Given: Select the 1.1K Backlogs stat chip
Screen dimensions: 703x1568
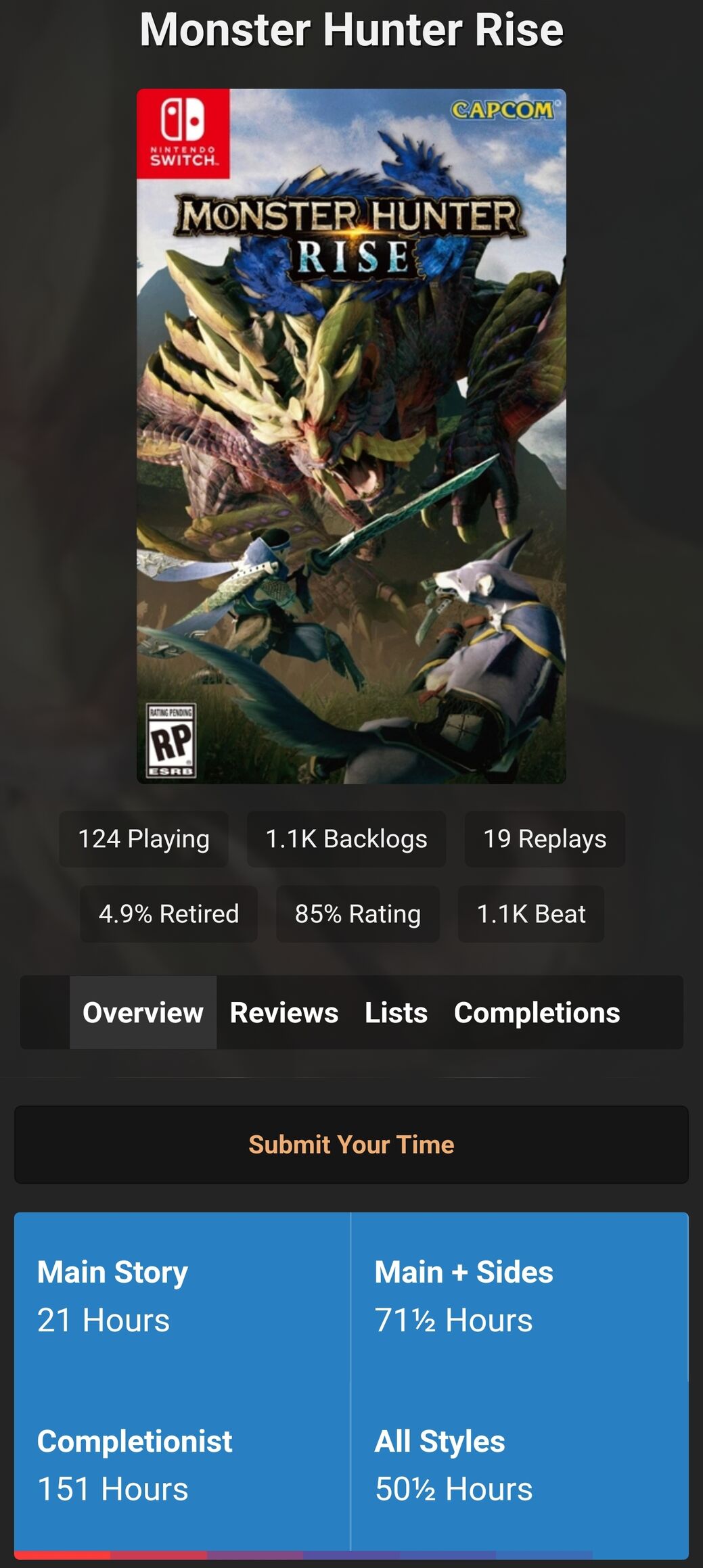Looking at the screenshot, I should point(346,839).
